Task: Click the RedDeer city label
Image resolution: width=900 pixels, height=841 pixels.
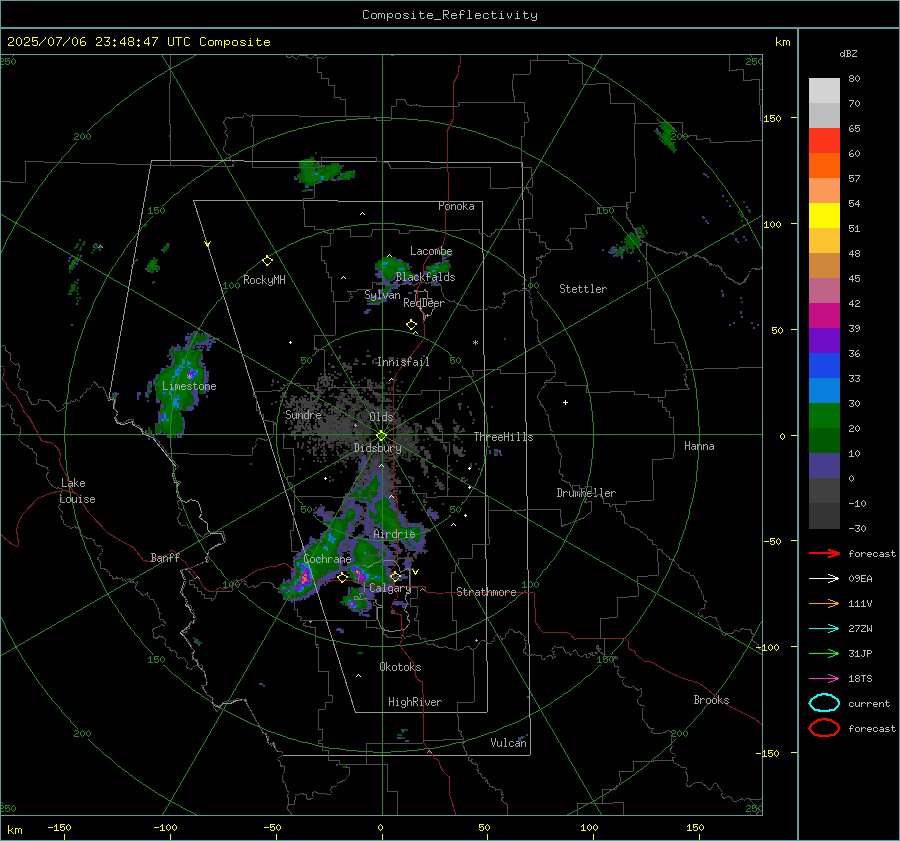Action: 424,303
